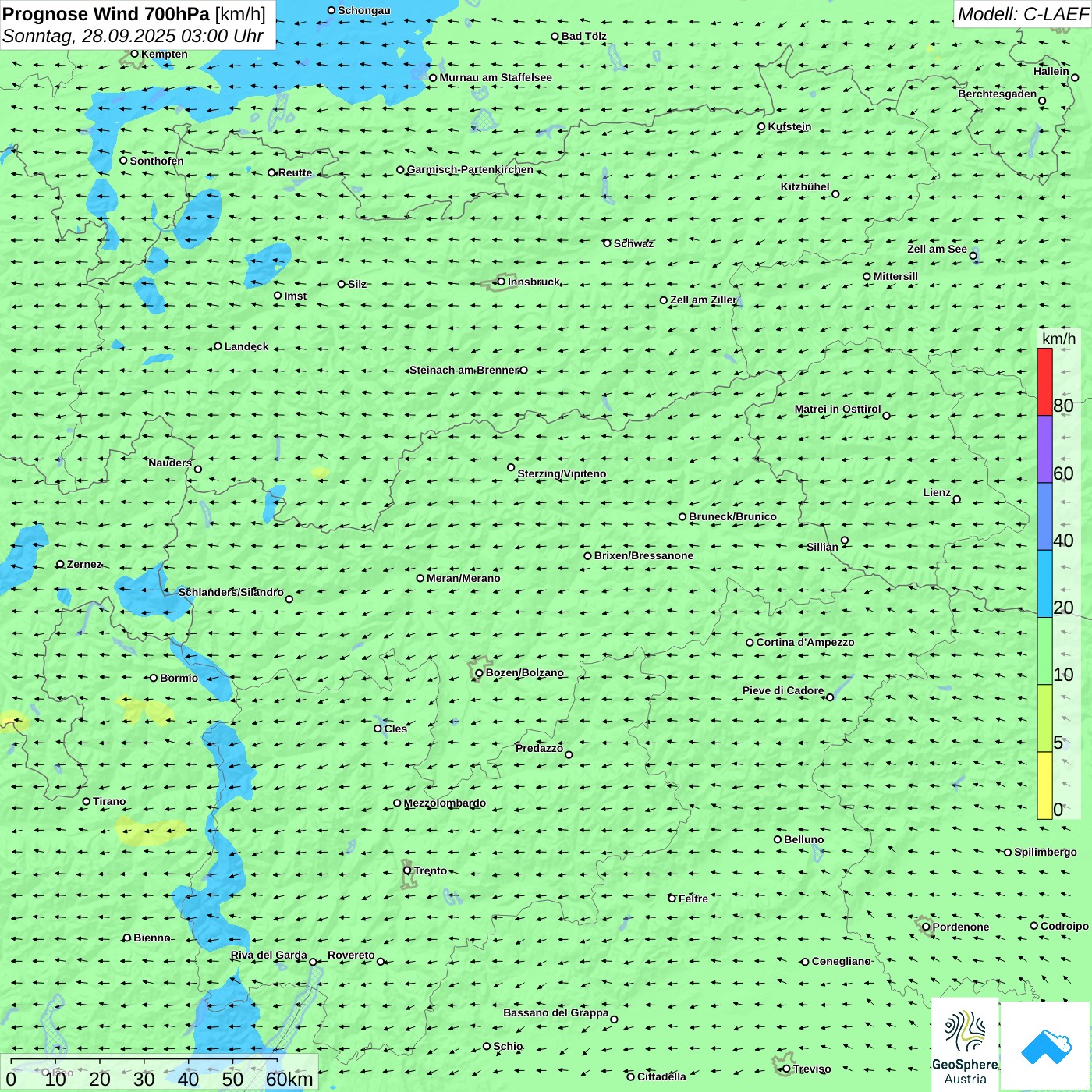The height and width of the screenshot is (1092, 1092).
Task: Click the Schlanders/Silandro label
Action: tap(231, 592)
